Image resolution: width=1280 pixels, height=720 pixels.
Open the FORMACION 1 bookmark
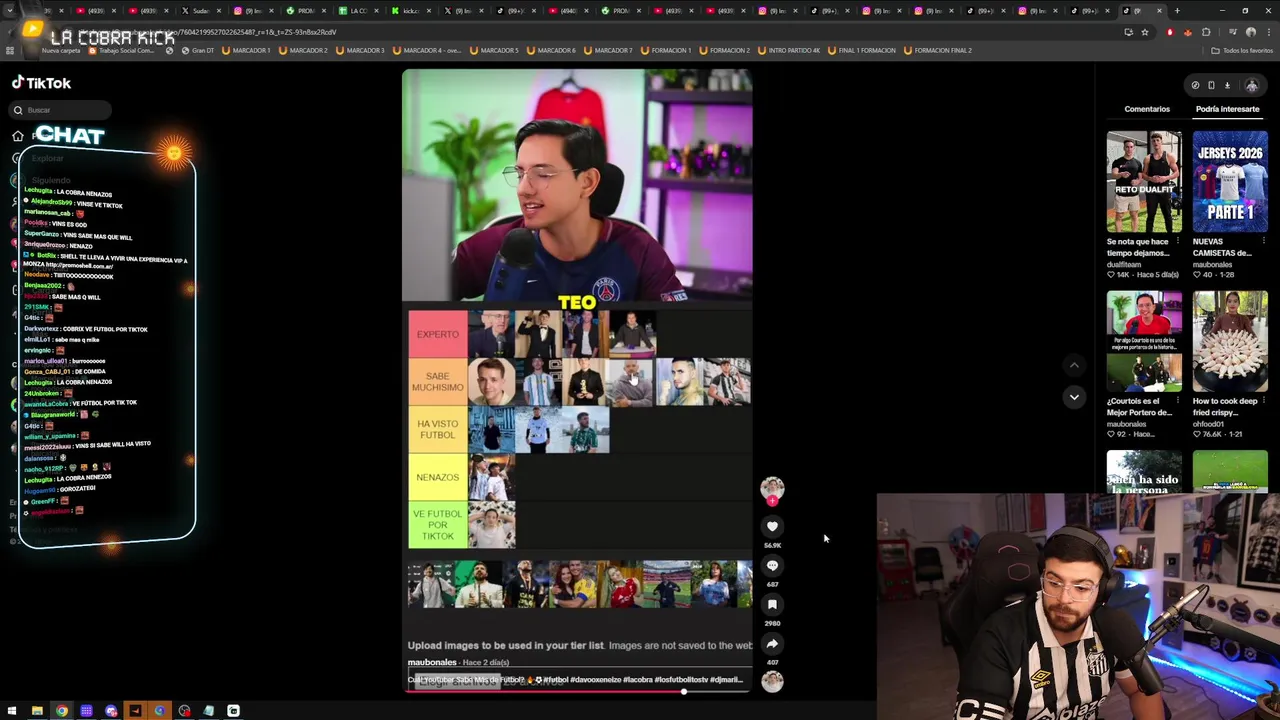(666, 50)
